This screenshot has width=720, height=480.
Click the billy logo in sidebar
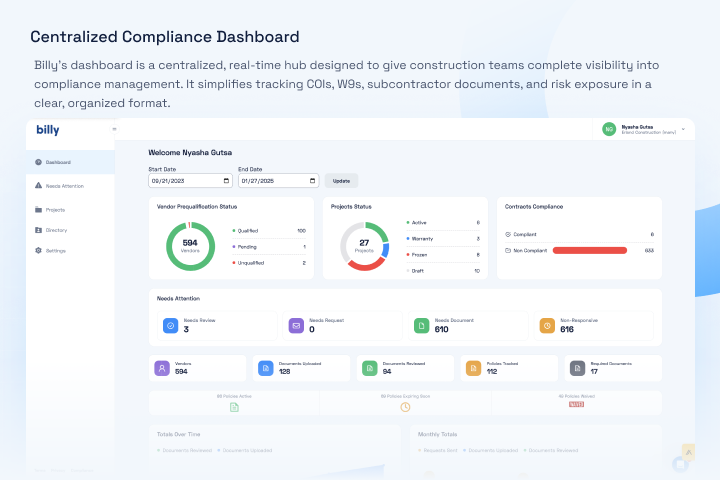point(48,130)
